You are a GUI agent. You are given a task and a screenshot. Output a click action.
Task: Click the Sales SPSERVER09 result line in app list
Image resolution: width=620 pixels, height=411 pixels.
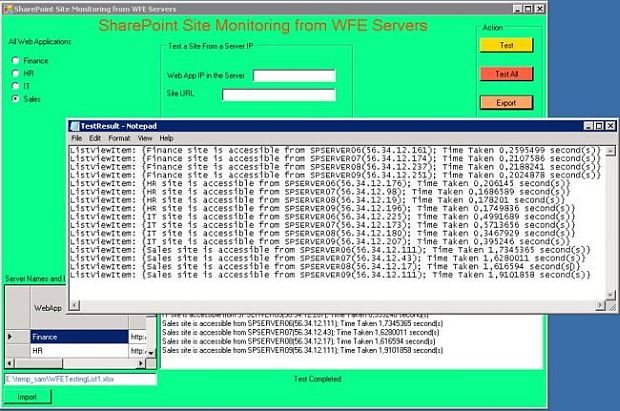[x=302, y=350]
